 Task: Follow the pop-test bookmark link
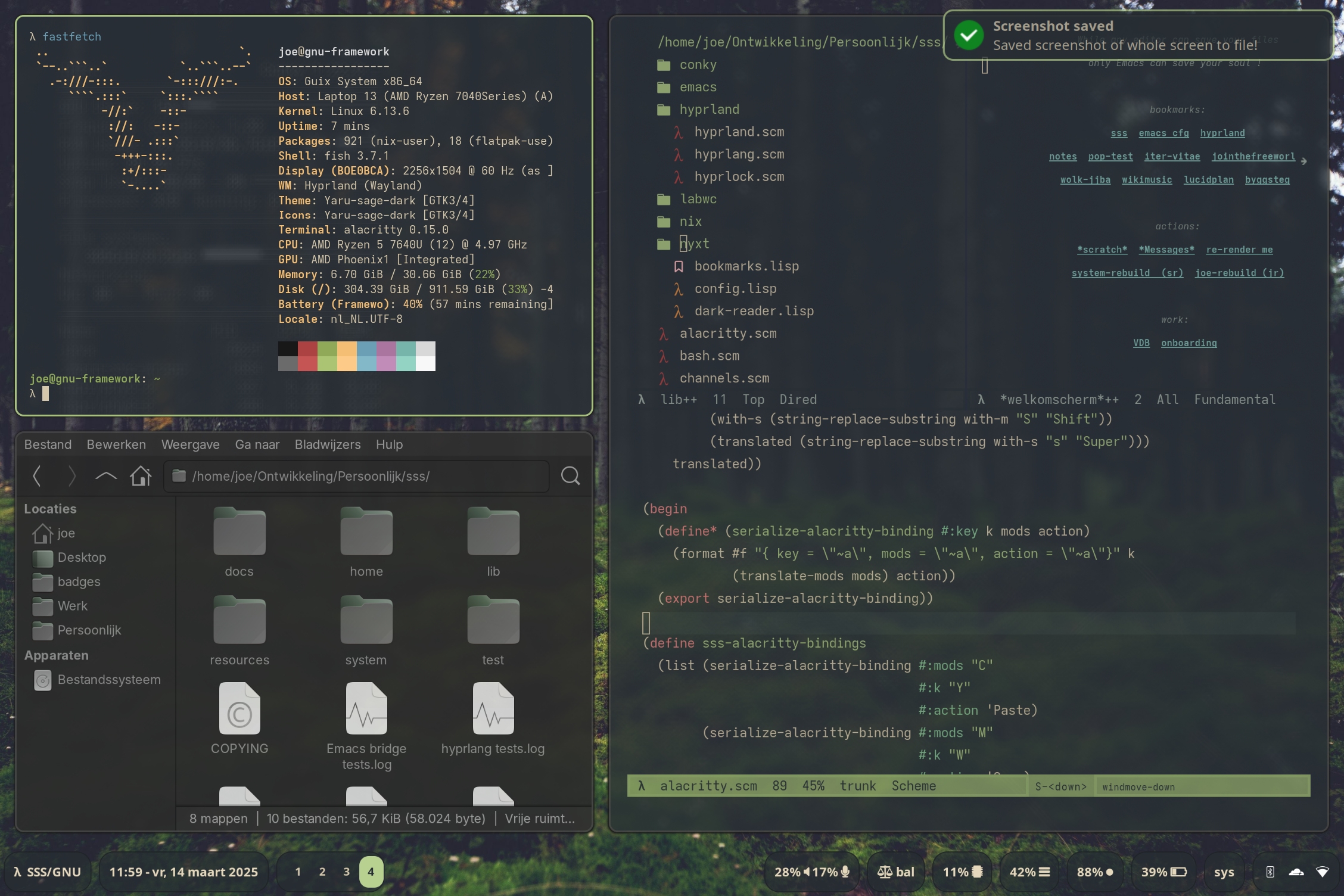pyautogui.click(x=1110, y=157)
